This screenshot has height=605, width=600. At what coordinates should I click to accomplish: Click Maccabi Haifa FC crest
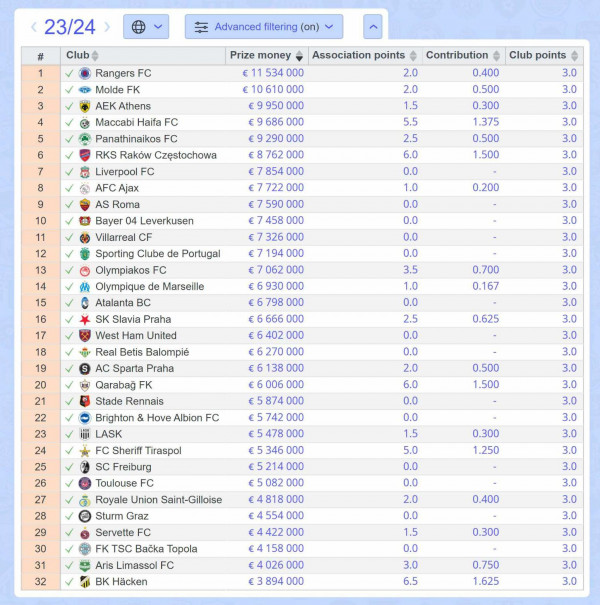85,123
